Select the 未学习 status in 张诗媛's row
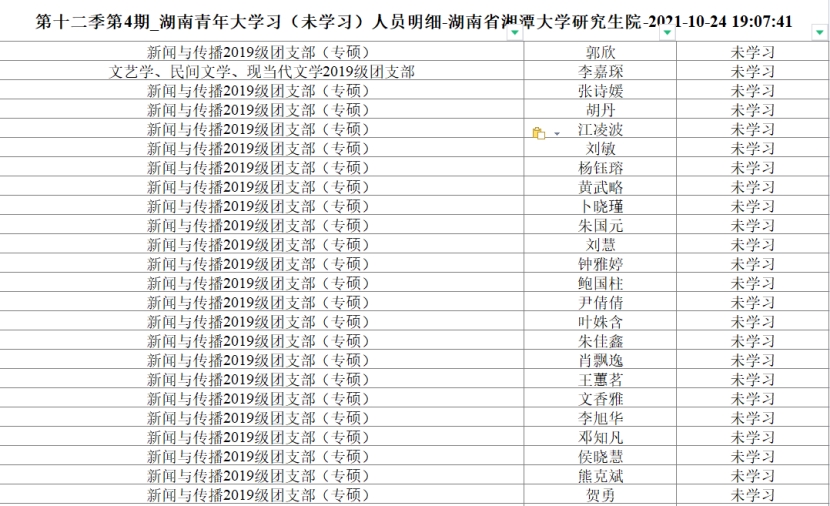Image resolution: width=830 pixels, height=506 pixels. [752, 90]
